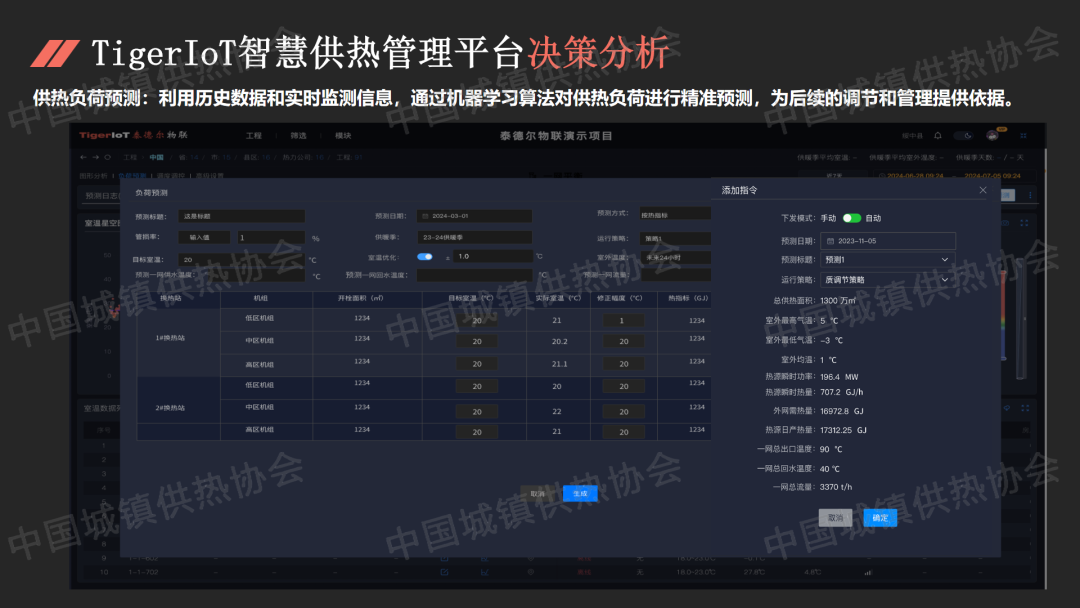
Task: Toggle the 室温优化 switch
Action: click(x=425, y=257)
